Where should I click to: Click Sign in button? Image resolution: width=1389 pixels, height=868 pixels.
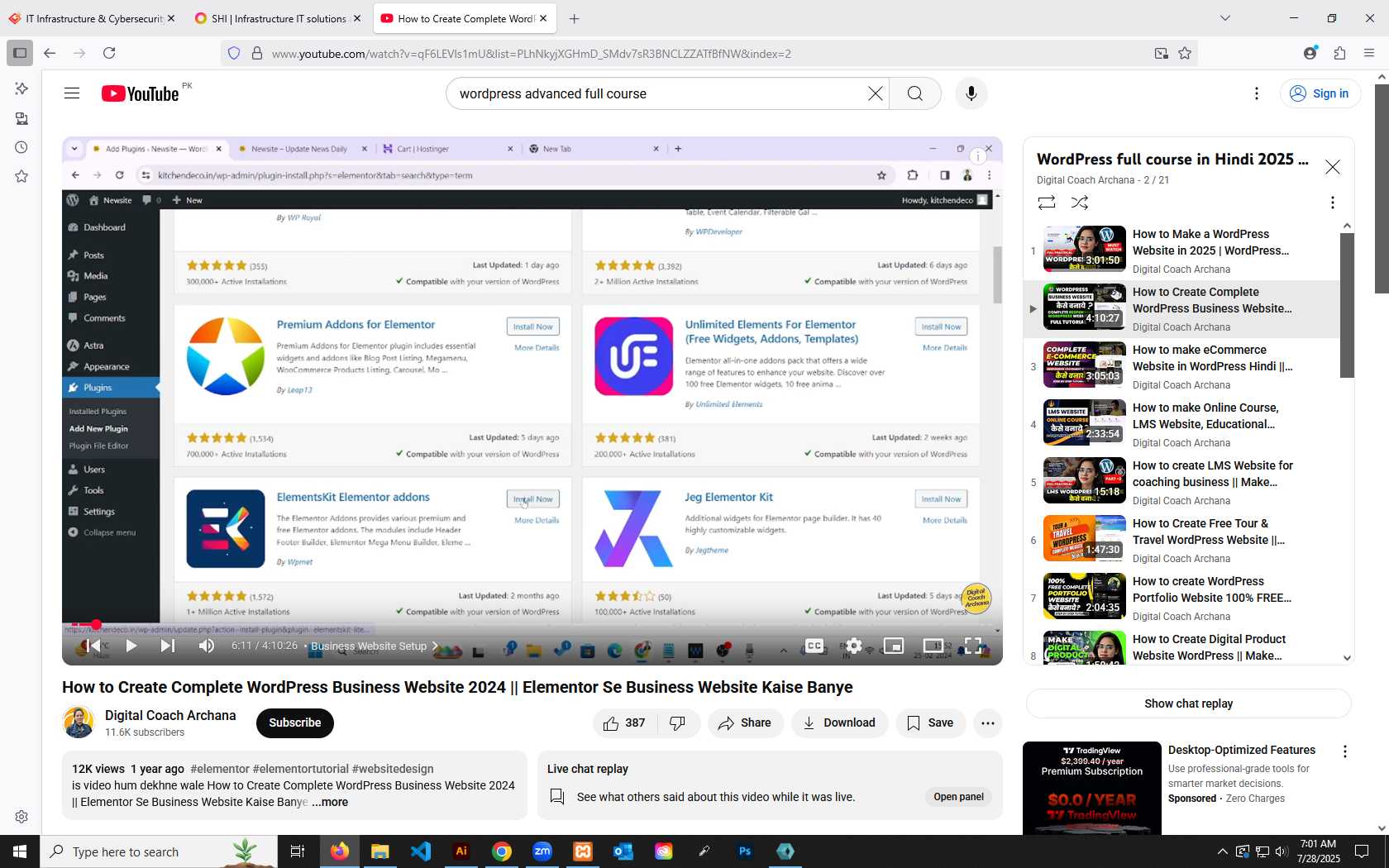click(x=1320, y=93)
